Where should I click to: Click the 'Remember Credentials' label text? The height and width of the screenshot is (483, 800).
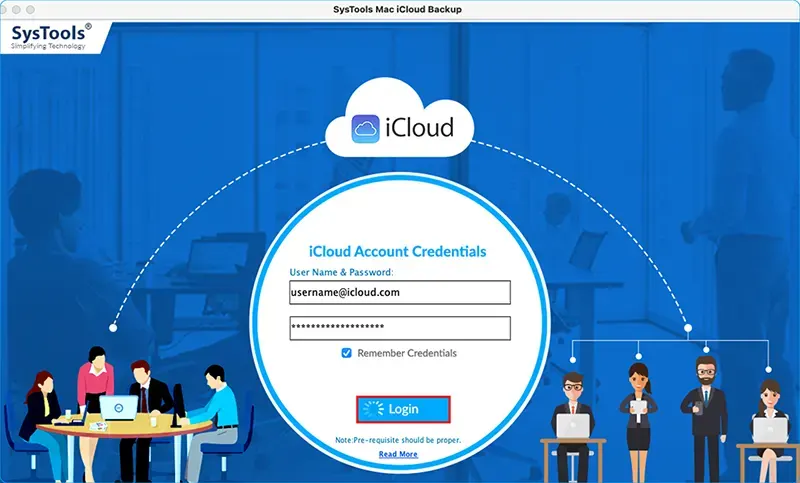(x=407, y=353)
